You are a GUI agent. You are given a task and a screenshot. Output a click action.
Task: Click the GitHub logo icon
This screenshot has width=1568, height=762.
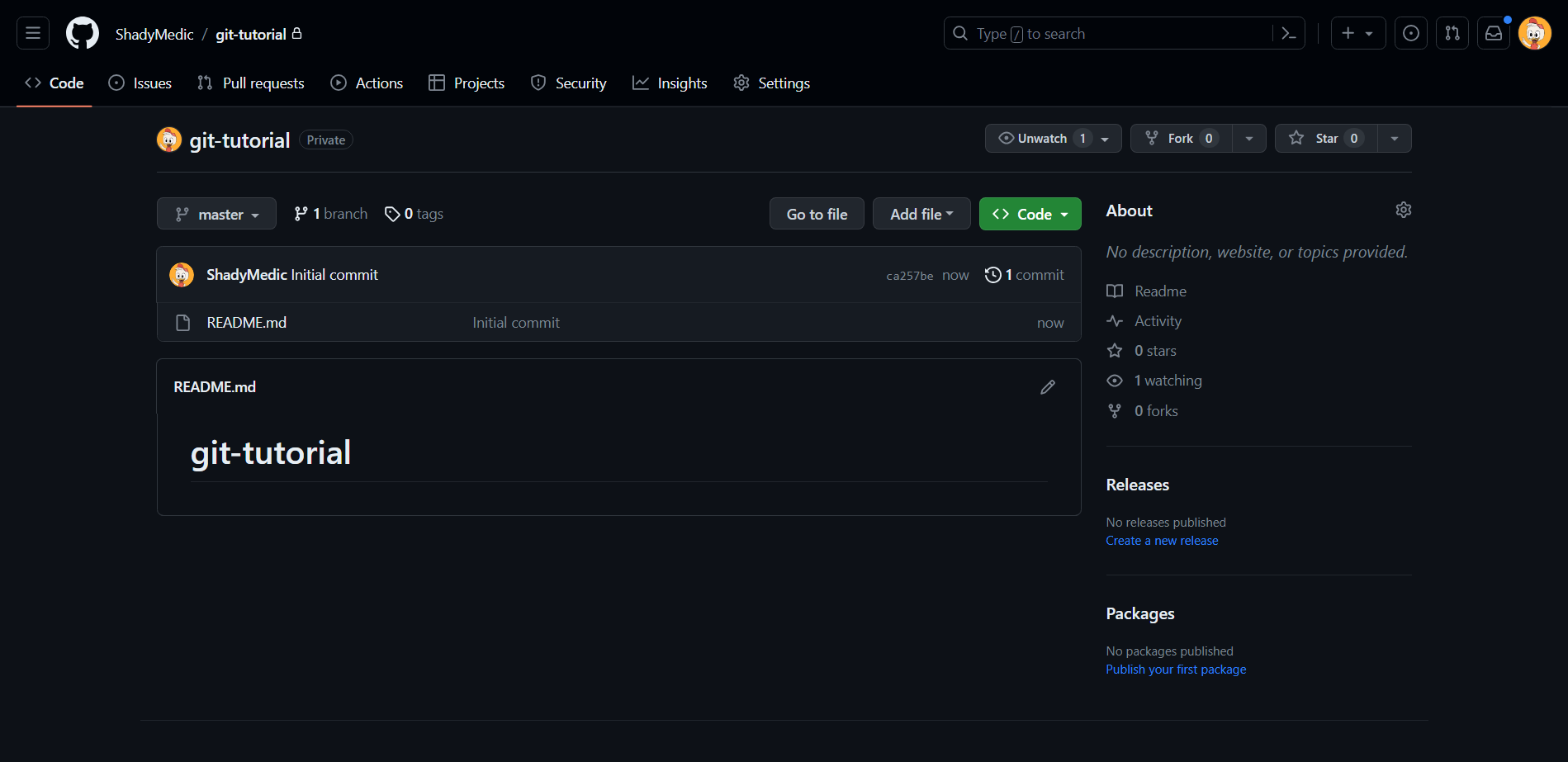83,34
